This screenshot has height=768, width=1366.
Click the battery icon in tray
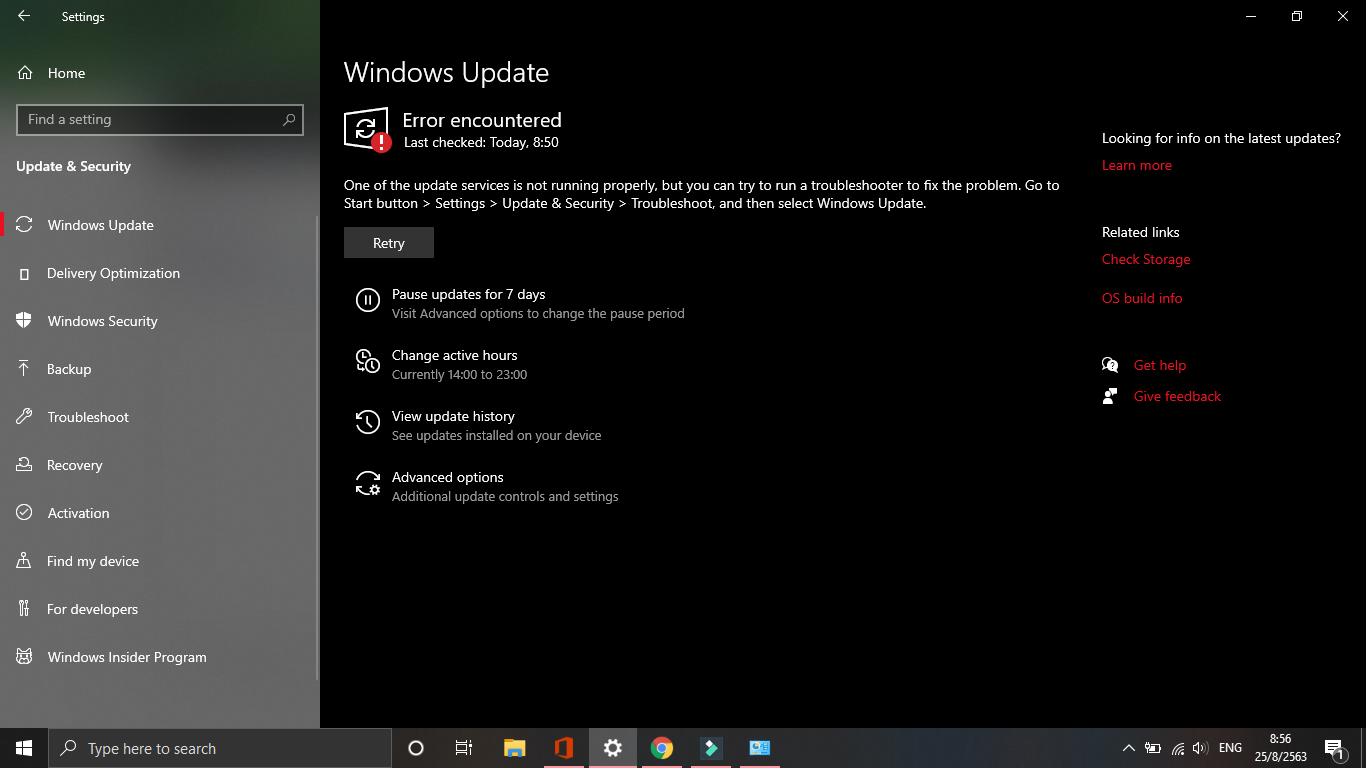[1153, 748]
